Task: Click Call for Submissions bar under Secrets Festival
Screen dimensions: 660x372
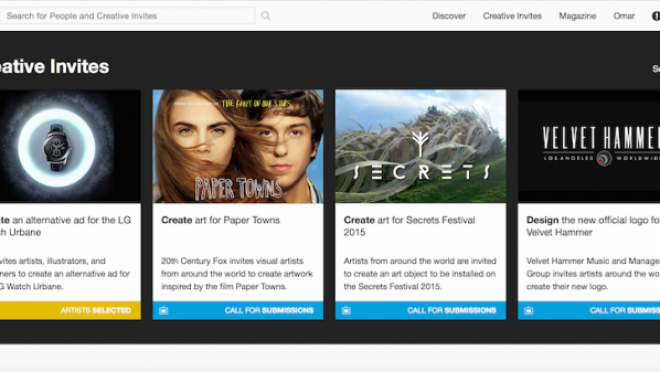Action: (420, 311)
